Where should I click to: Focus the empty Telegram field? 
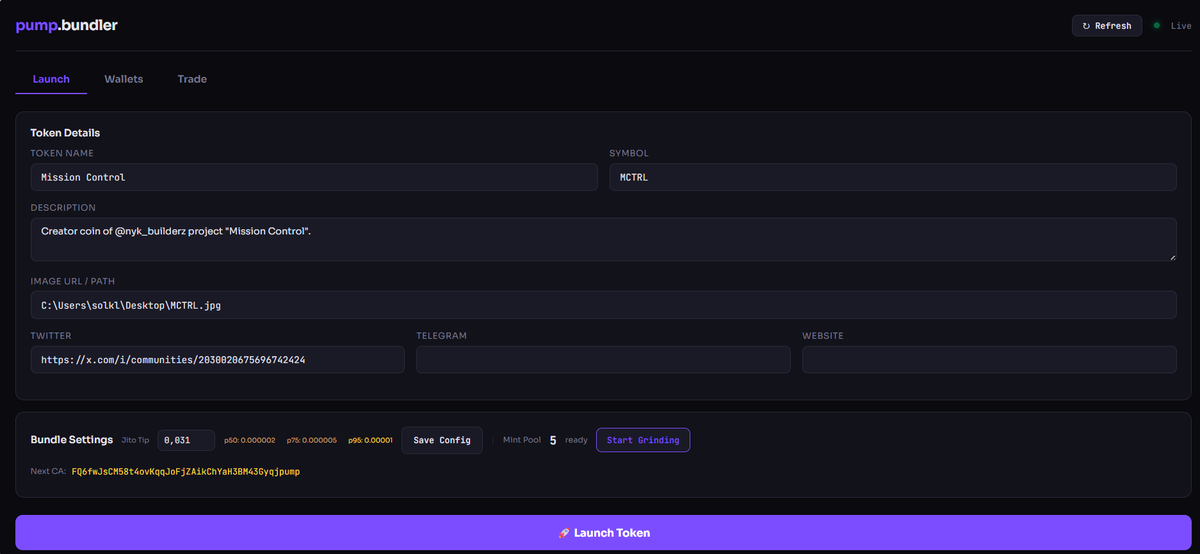click(603, 359)
